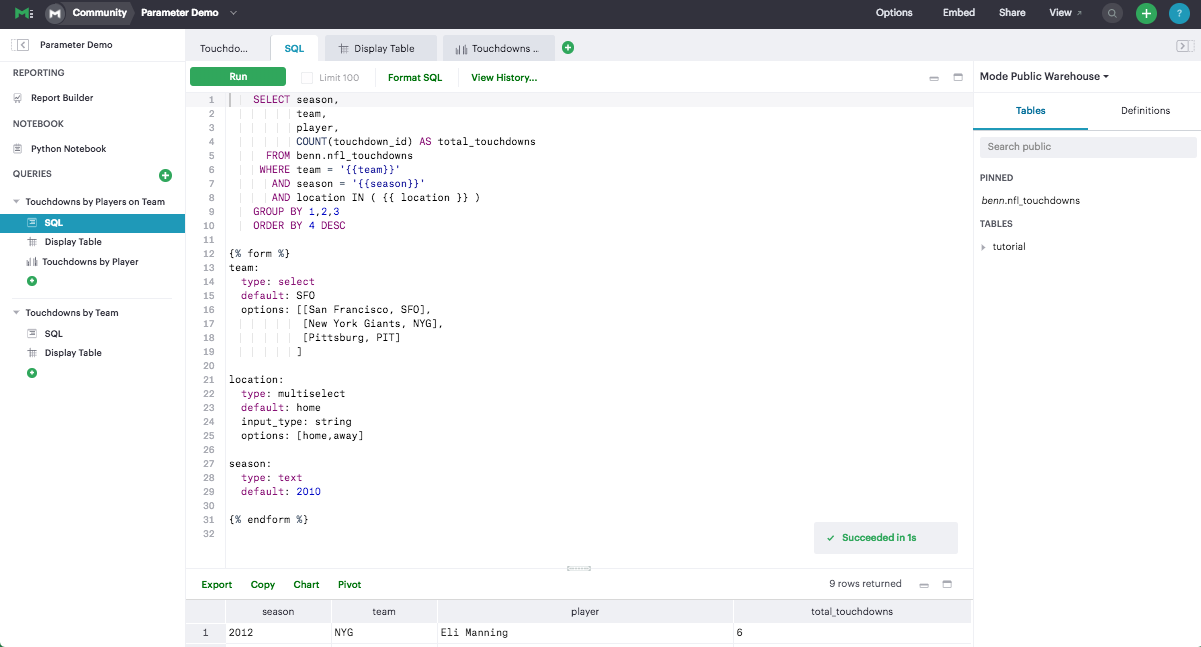Select the SQL editor tab
The image size is (1201, 647).
click(x=294, y=48)
